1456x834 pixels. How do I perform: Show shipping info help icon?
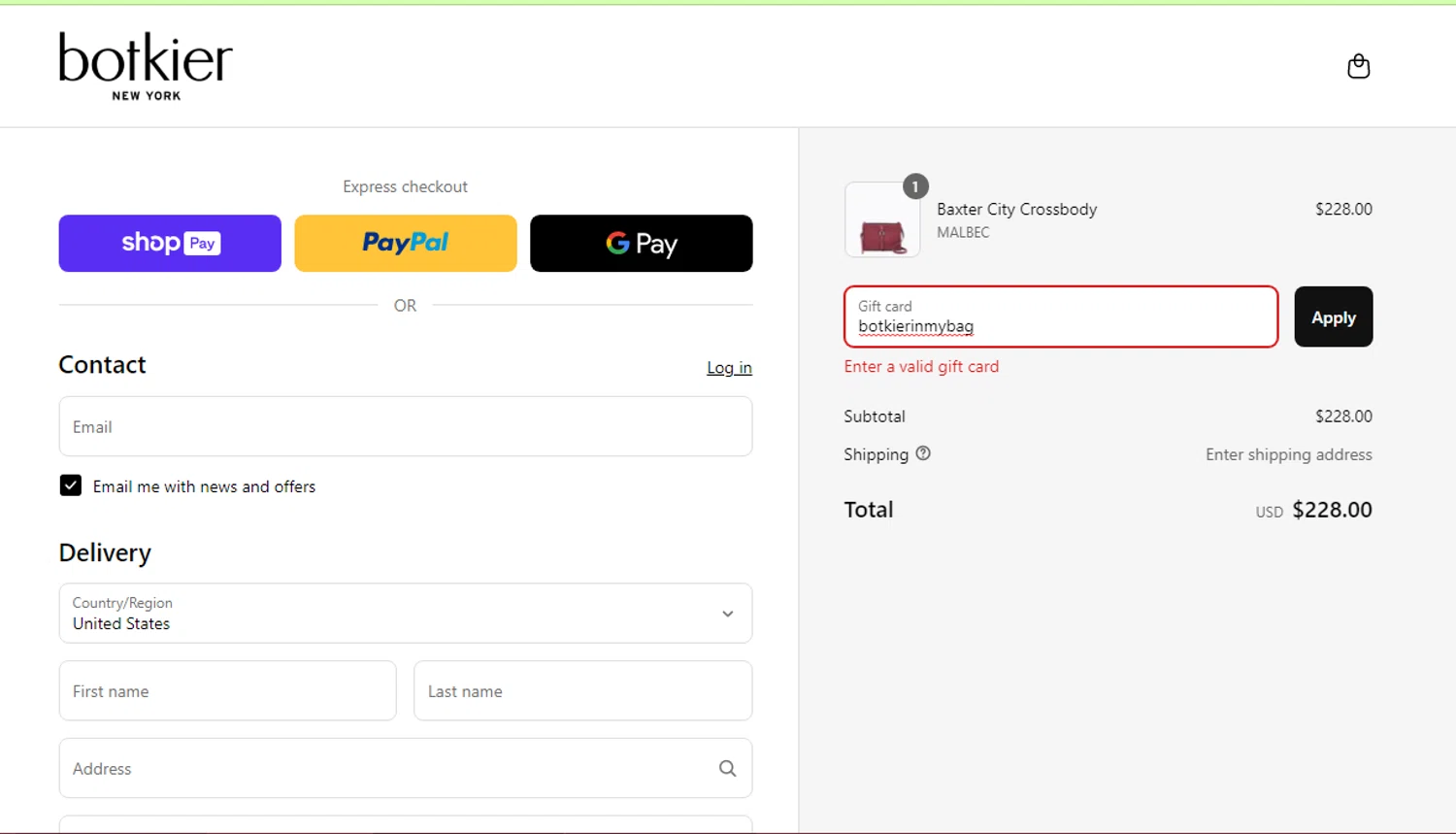(923, 453)
